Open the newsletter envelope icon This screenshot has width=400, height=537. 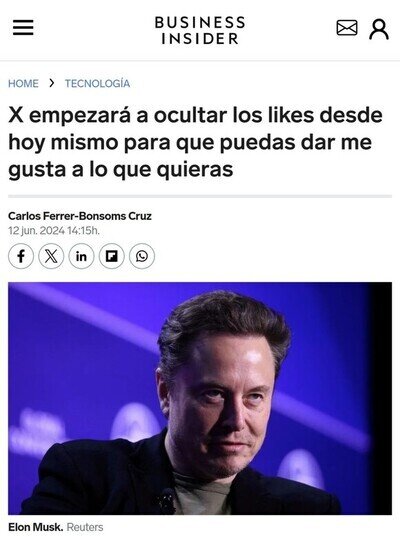(x=347, y=28)
